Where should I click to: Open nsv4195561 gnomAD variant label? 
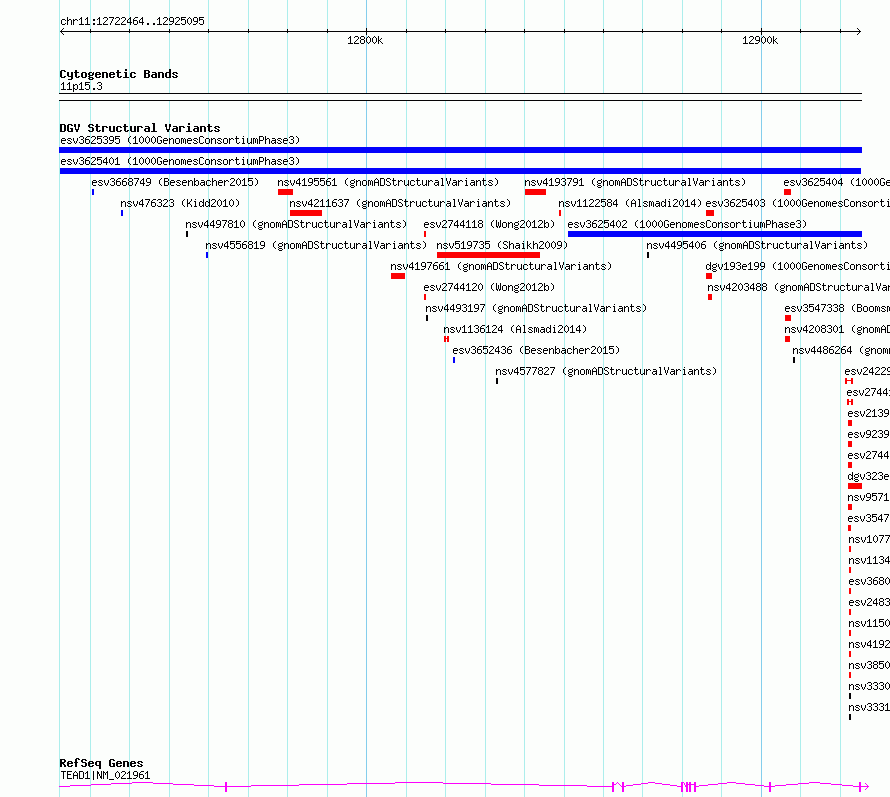[x=388, y=182]
